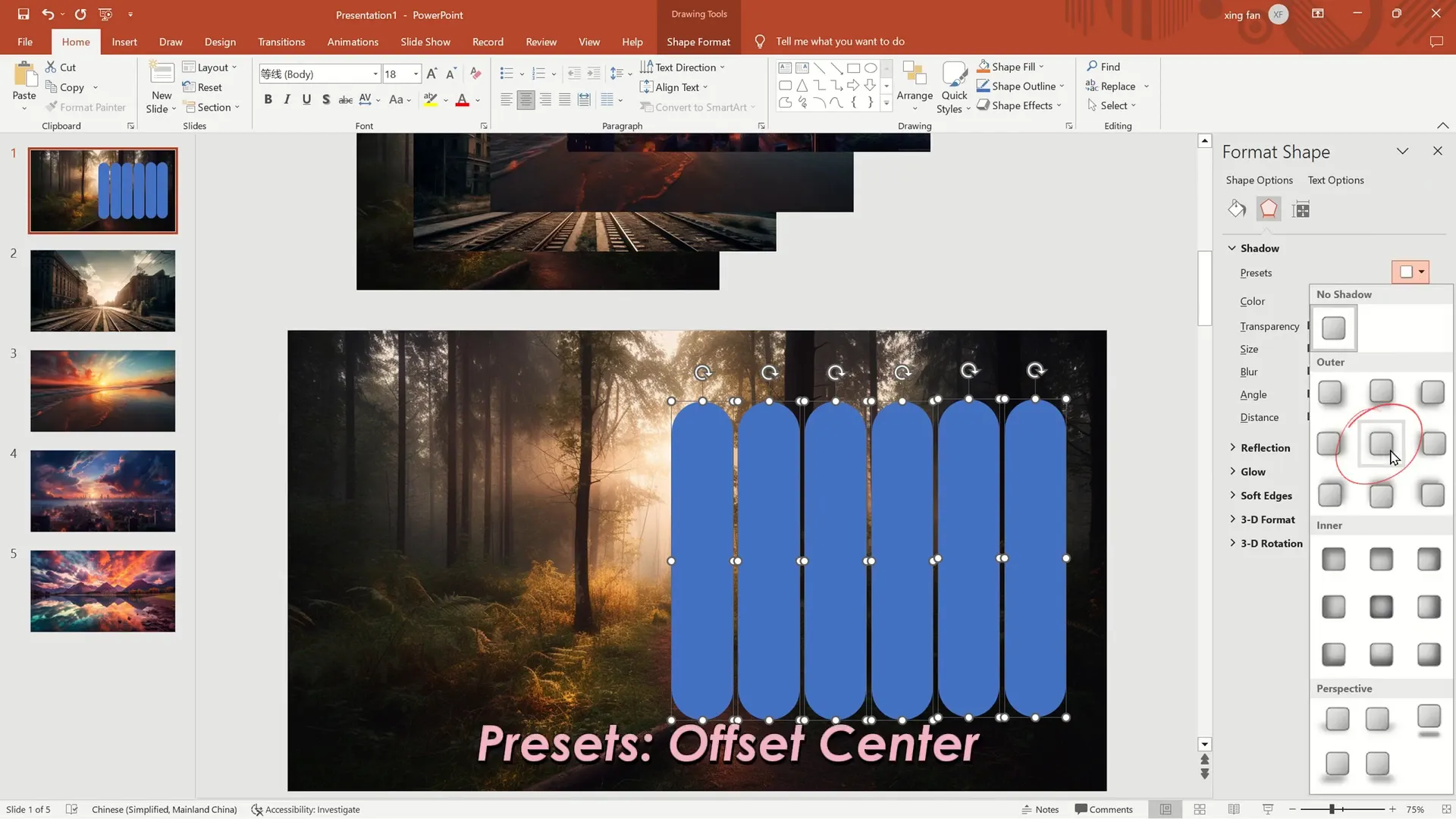
Task: Click the Undo arrow icon
Action: pyautogui.click(x=47, y=14)
